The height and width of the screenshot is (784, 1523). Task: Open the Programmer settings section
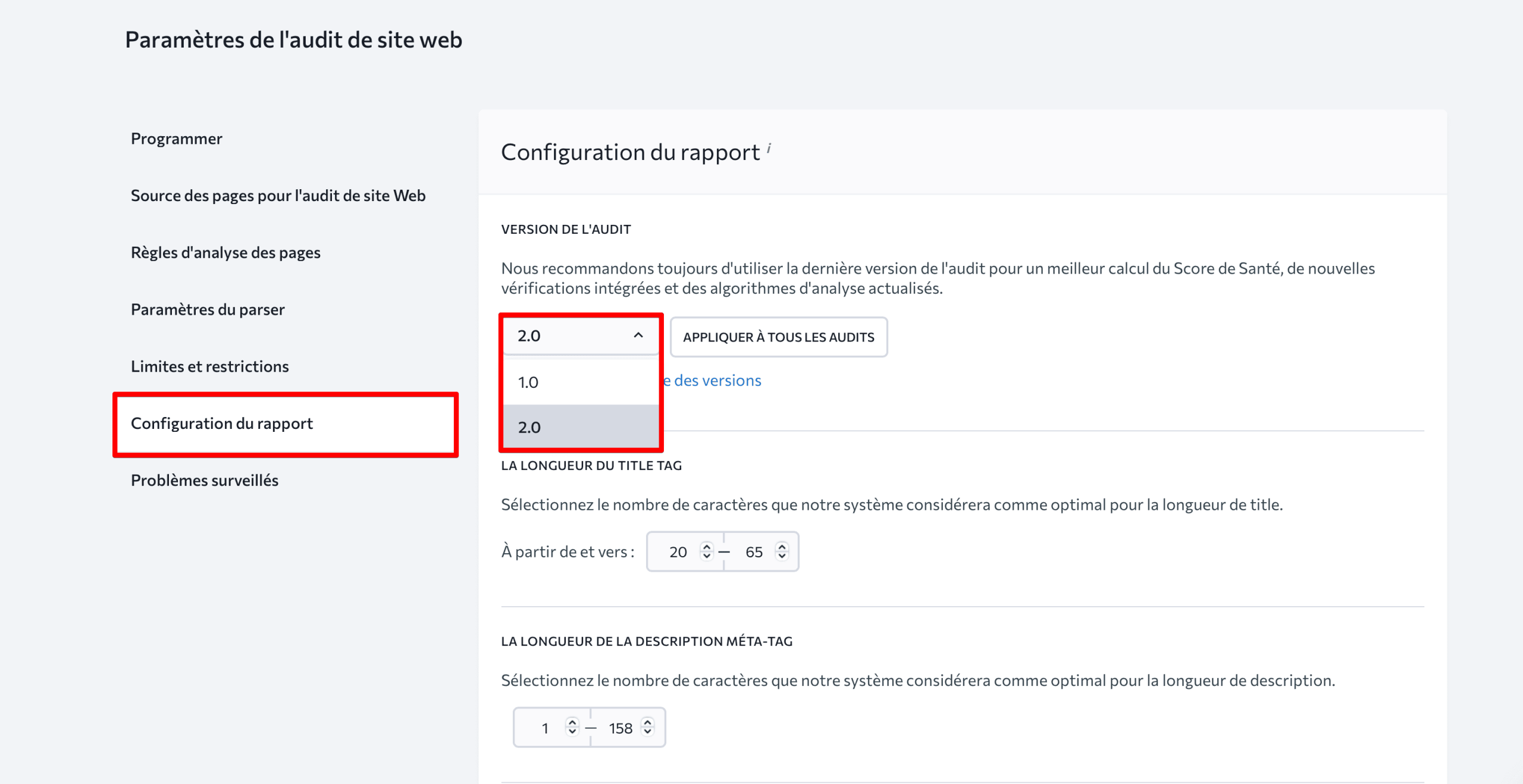coord(176,139)
